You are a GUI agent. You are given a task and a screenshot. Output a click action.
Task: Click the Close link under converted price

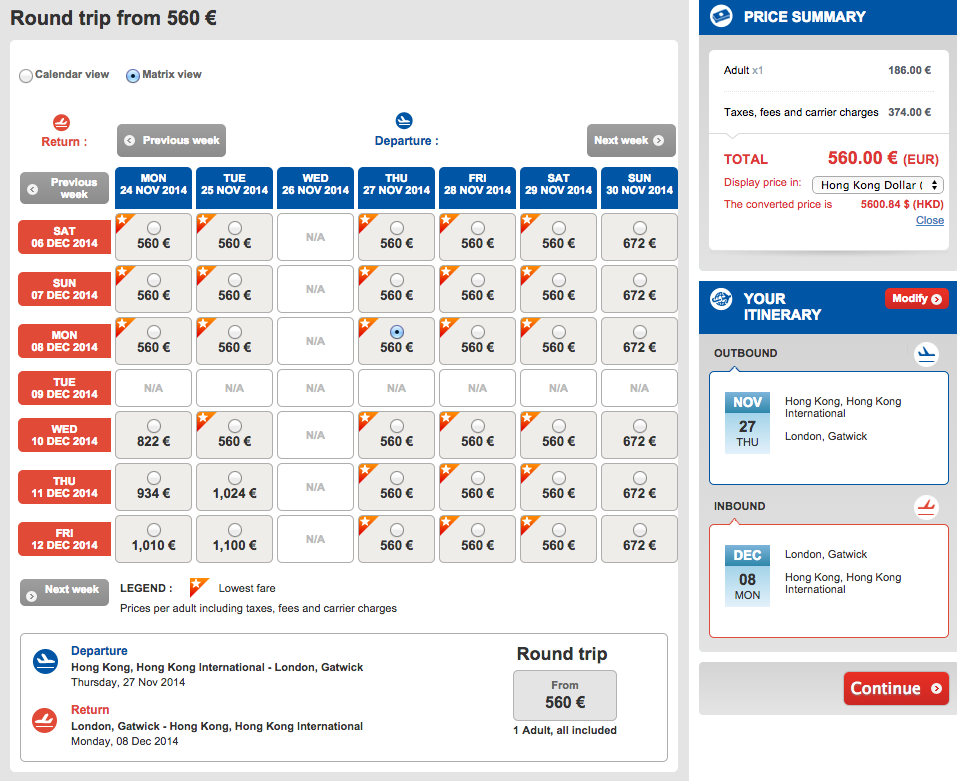(929, 220)
